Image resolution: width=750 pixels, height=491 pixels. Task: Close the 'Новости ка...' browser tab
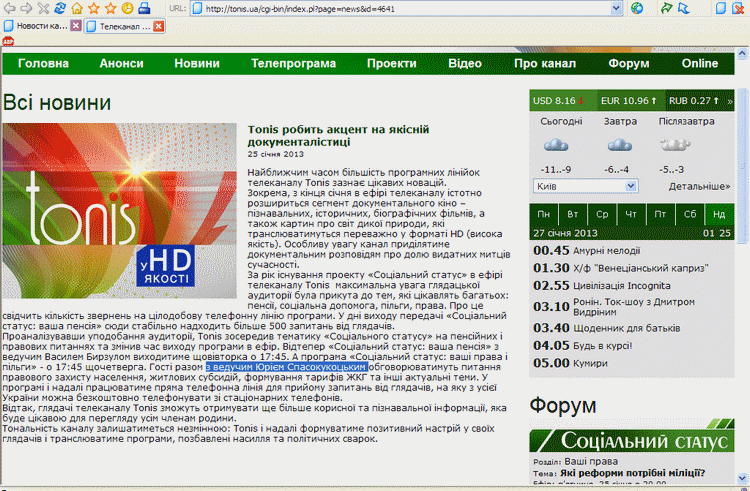(x=76, y=25)
